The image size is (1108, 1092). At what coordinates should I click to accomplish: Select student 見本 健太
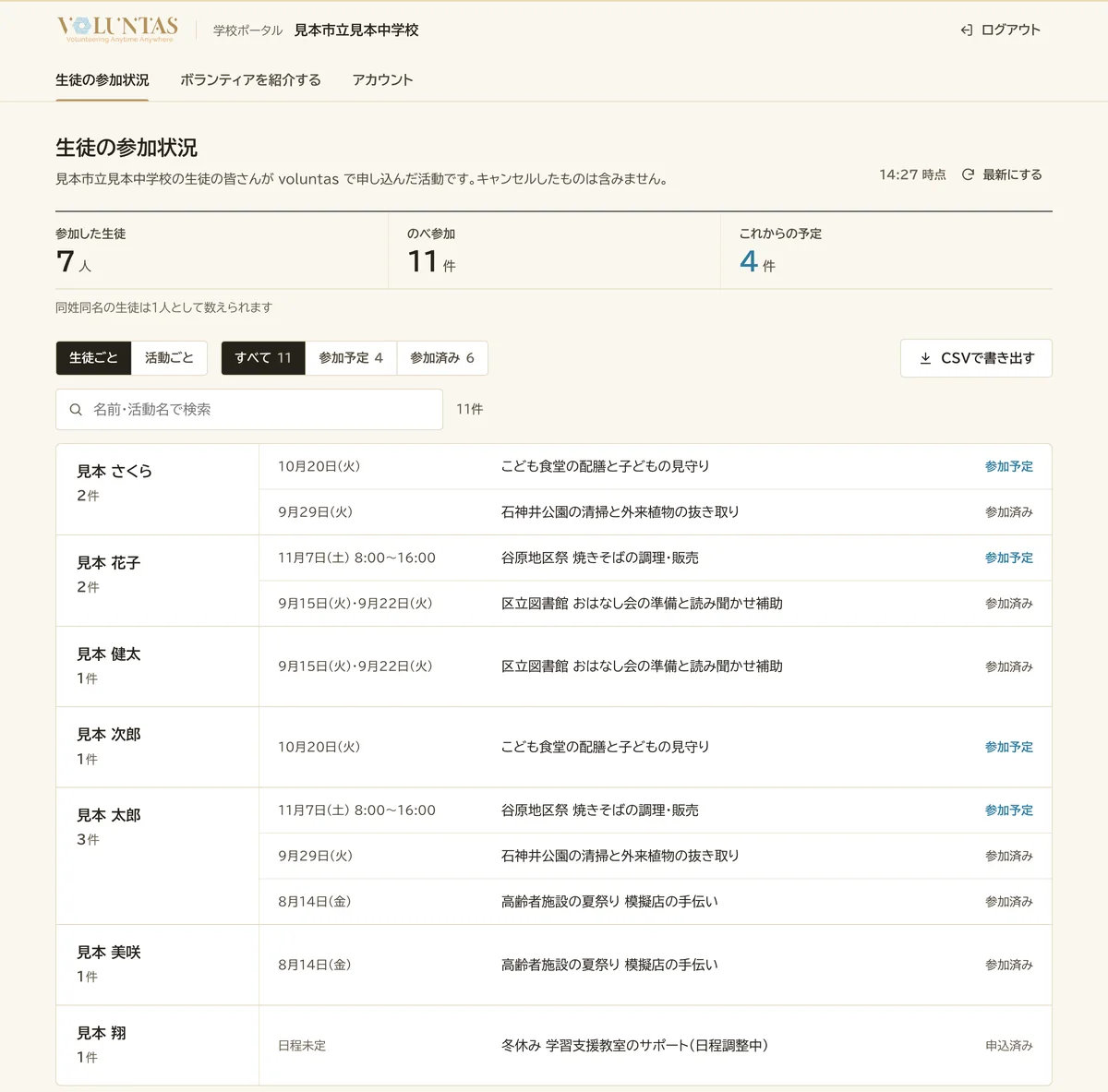coord(109,654)
